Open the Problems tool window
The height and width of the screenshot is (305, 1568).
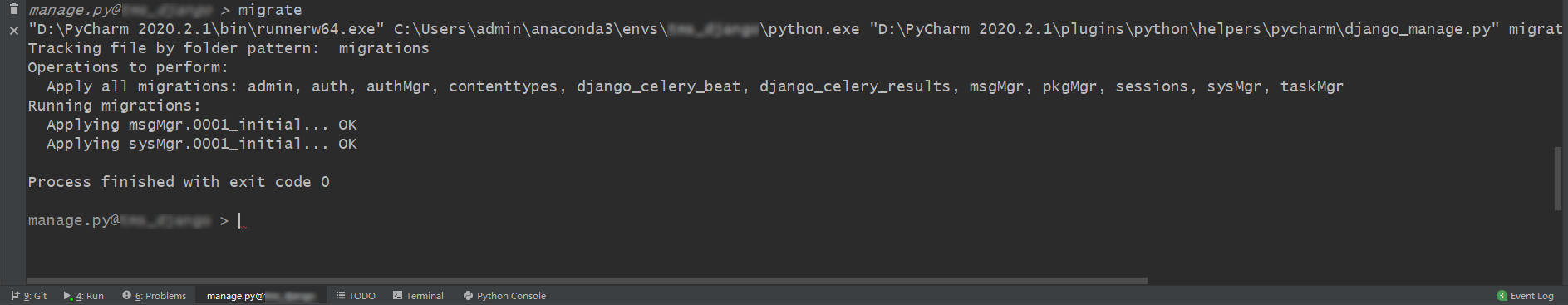(155, 296)
